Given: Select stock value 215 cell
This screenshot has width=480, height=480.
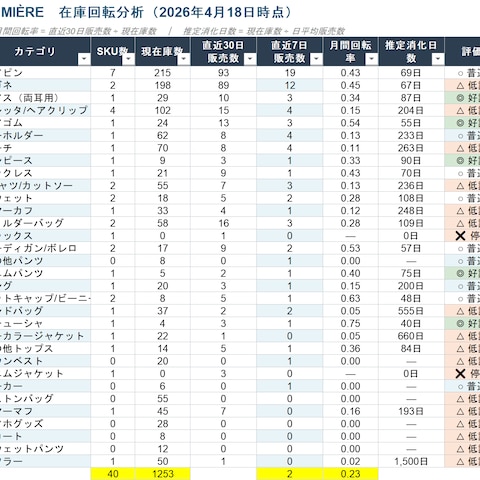Looking at the screenshot, I should [163, 73].
